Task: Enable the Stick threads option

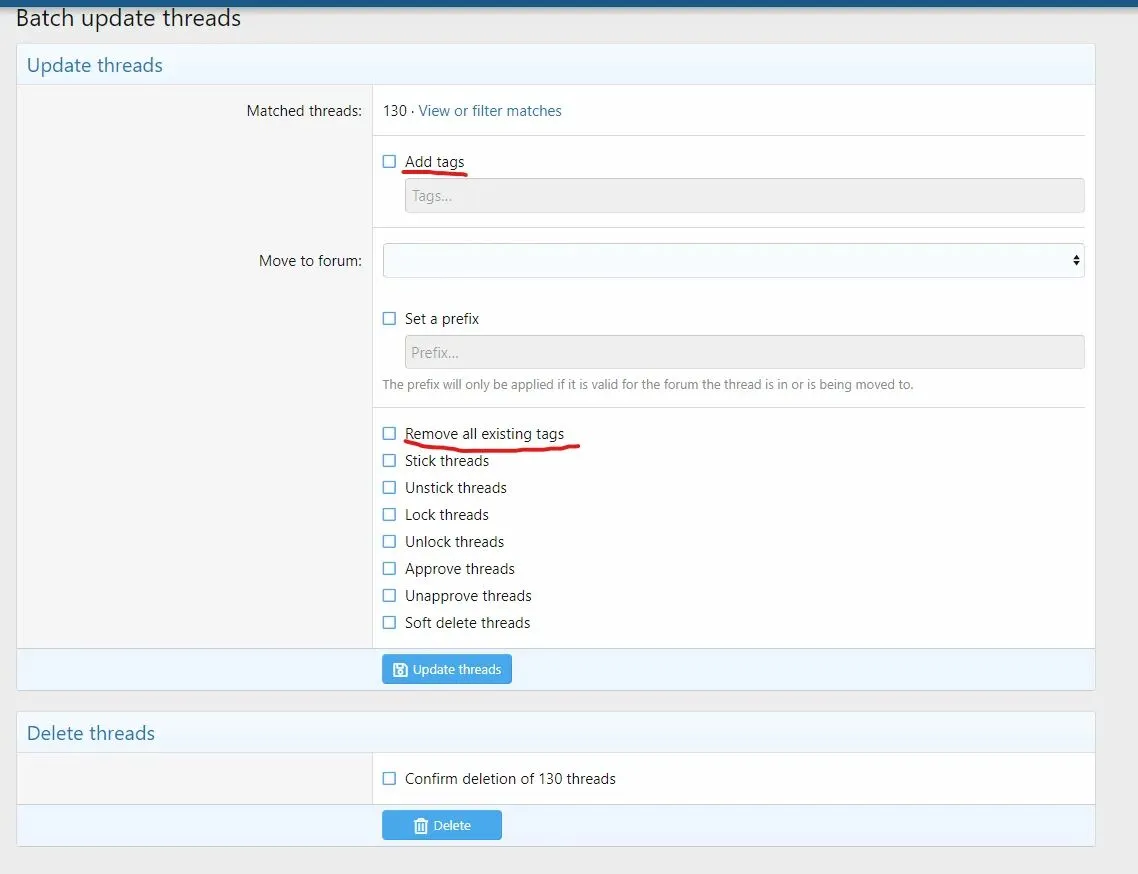Action: (389, 461)
